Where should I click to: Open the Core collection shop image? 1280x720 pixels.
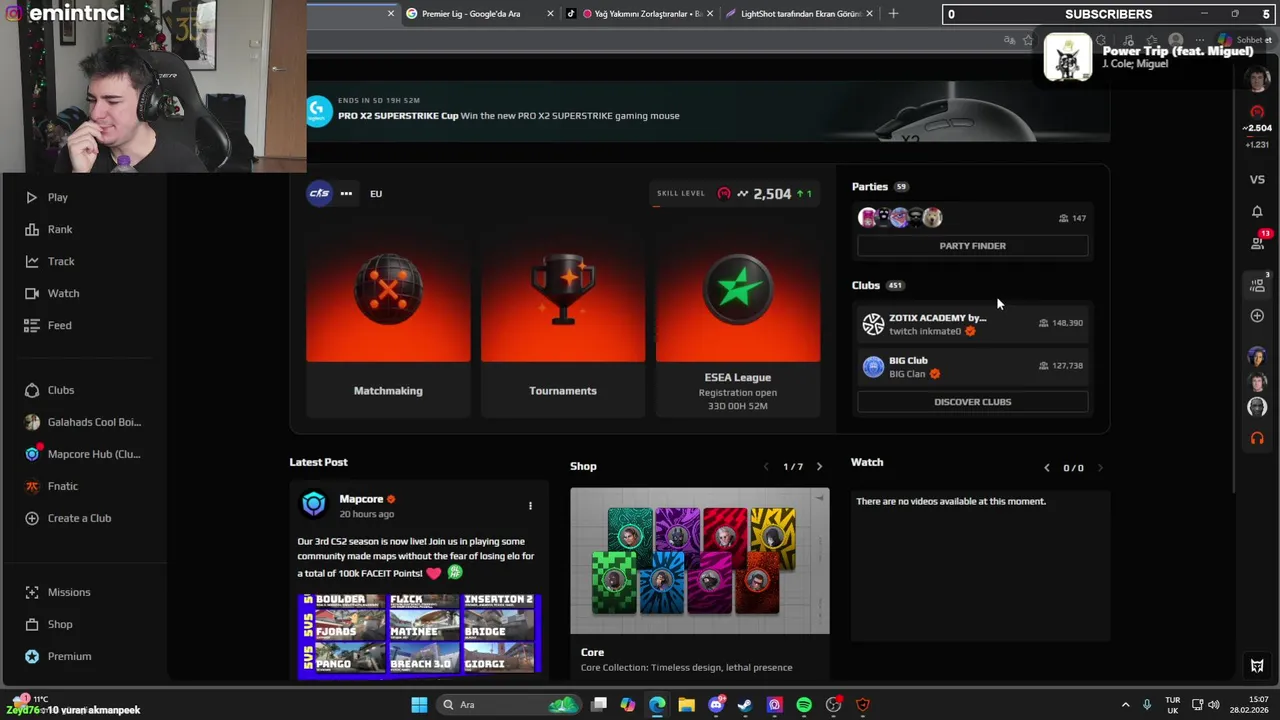coord(700,561)
